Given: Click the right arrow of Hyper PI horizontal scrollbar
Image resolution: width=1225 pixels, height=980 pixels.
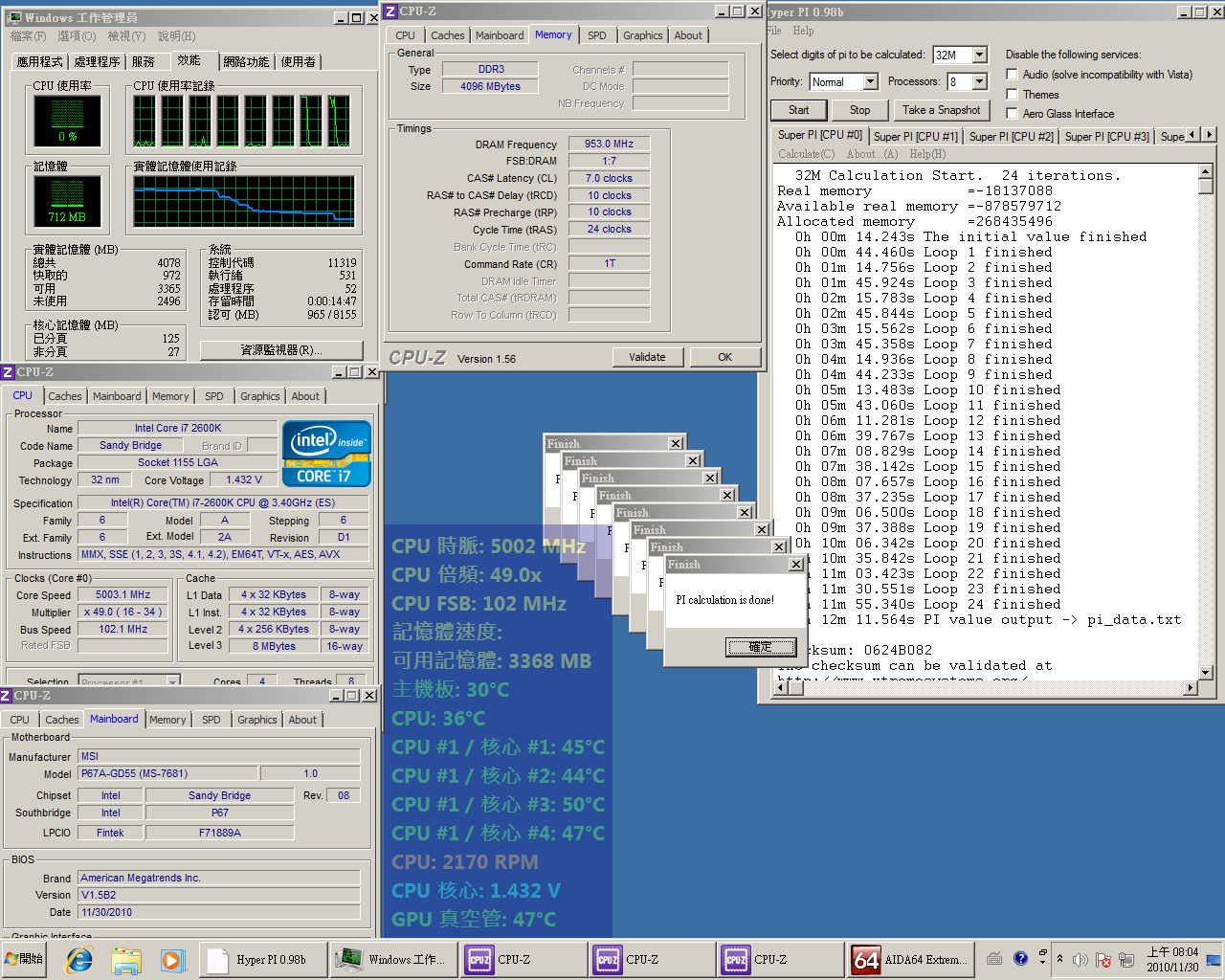Looking at the screenshot, I should [1191, 687].
